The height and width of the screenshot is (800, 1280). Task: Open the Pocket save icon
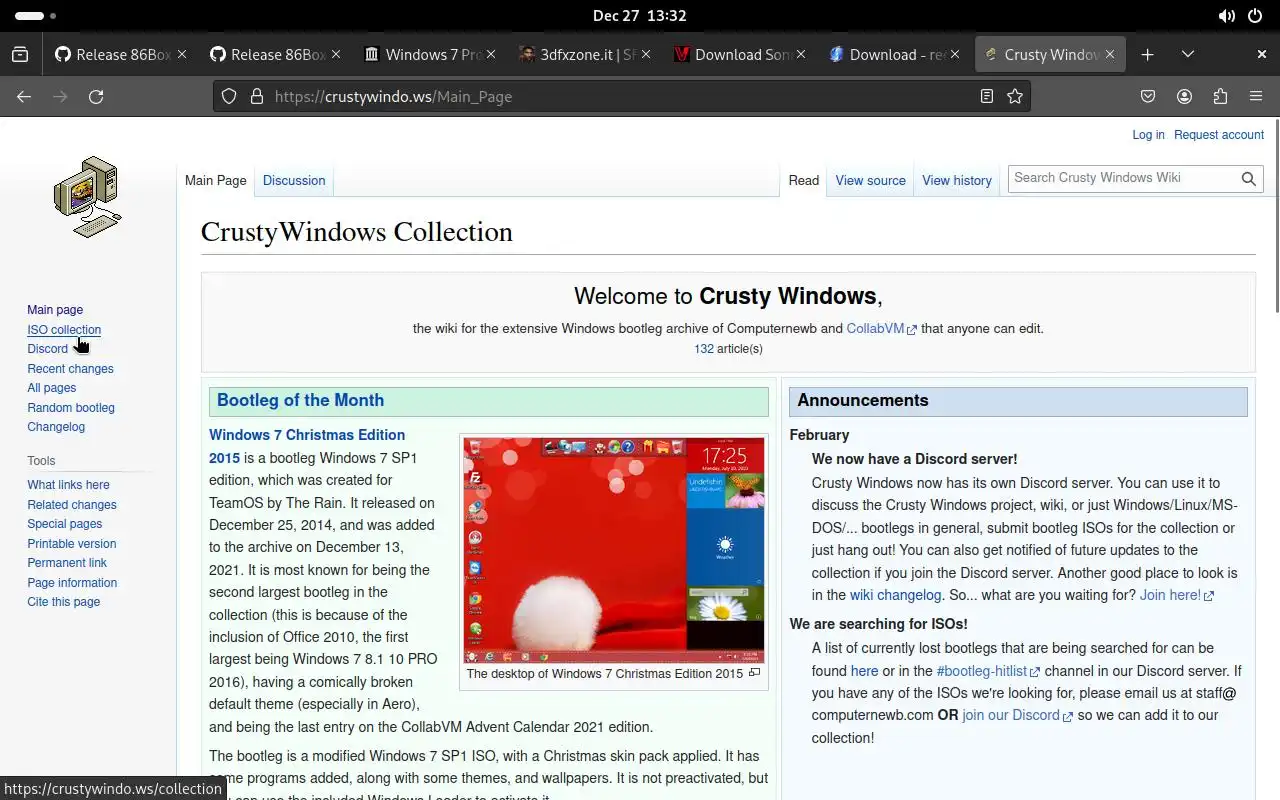pos(1148,96)
